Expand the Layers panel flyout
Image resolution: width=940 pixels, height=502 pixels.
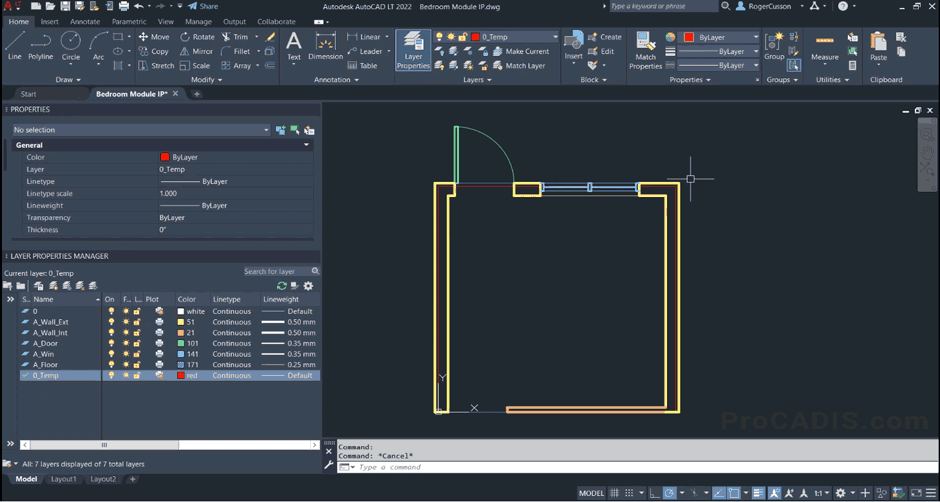coord(477,80)
